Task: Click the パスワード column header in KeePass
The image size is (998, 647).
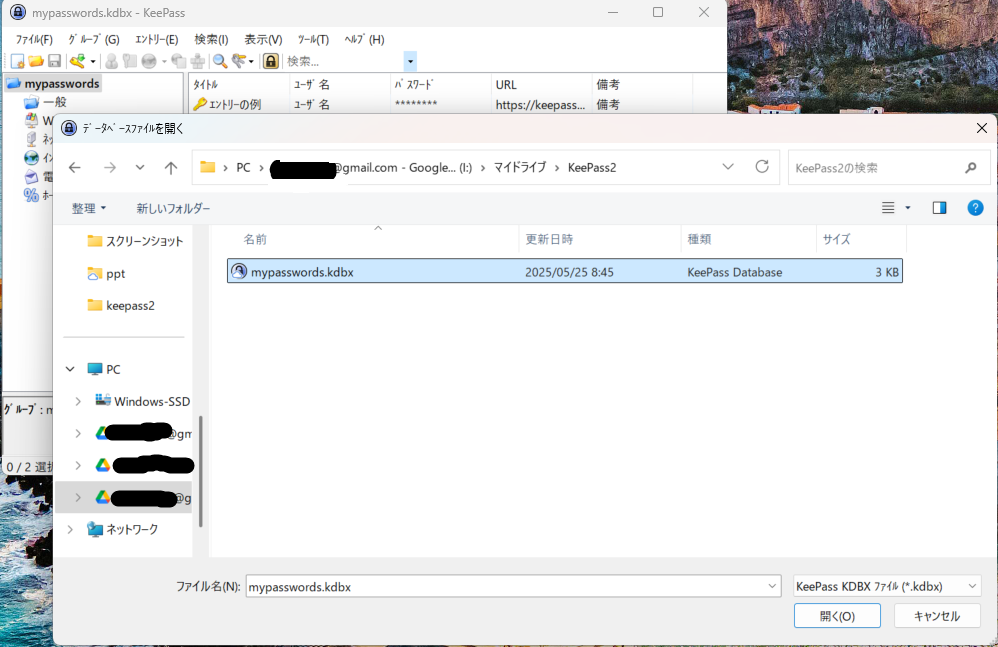Action: pyautogui.click(x=440, y=85)
